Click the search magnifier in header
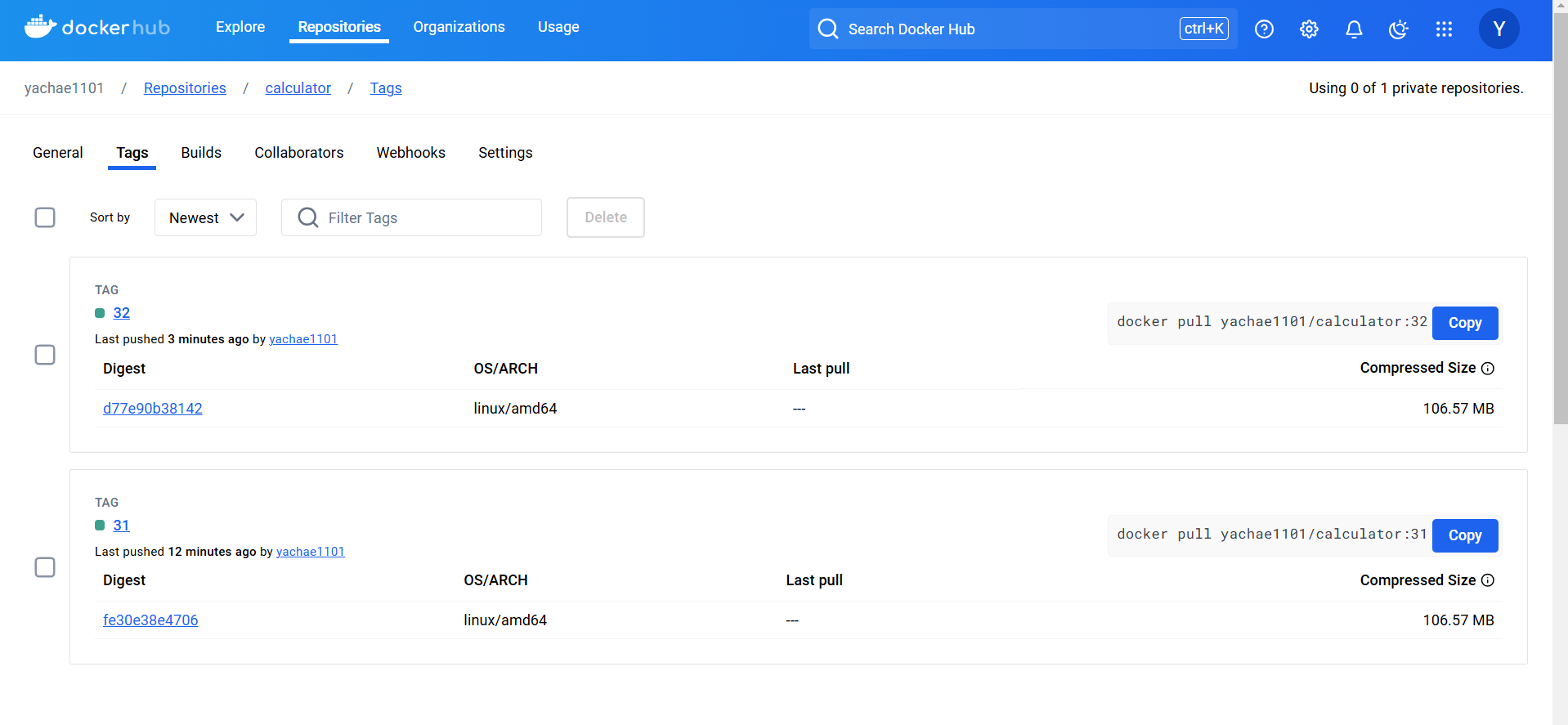This screenshot has height=725, width=1568. pos(828,29)
